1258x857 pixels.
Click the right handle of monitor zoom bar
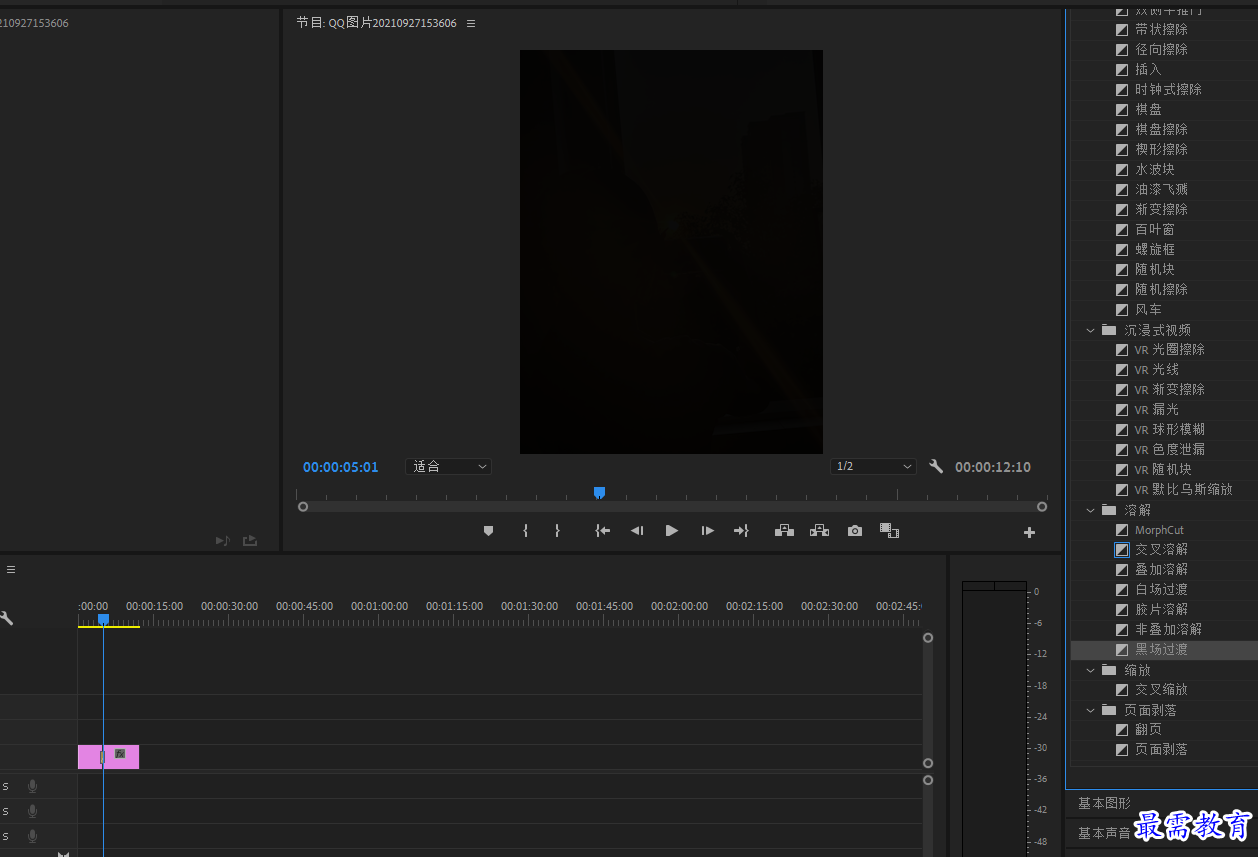pos(1042,507)
